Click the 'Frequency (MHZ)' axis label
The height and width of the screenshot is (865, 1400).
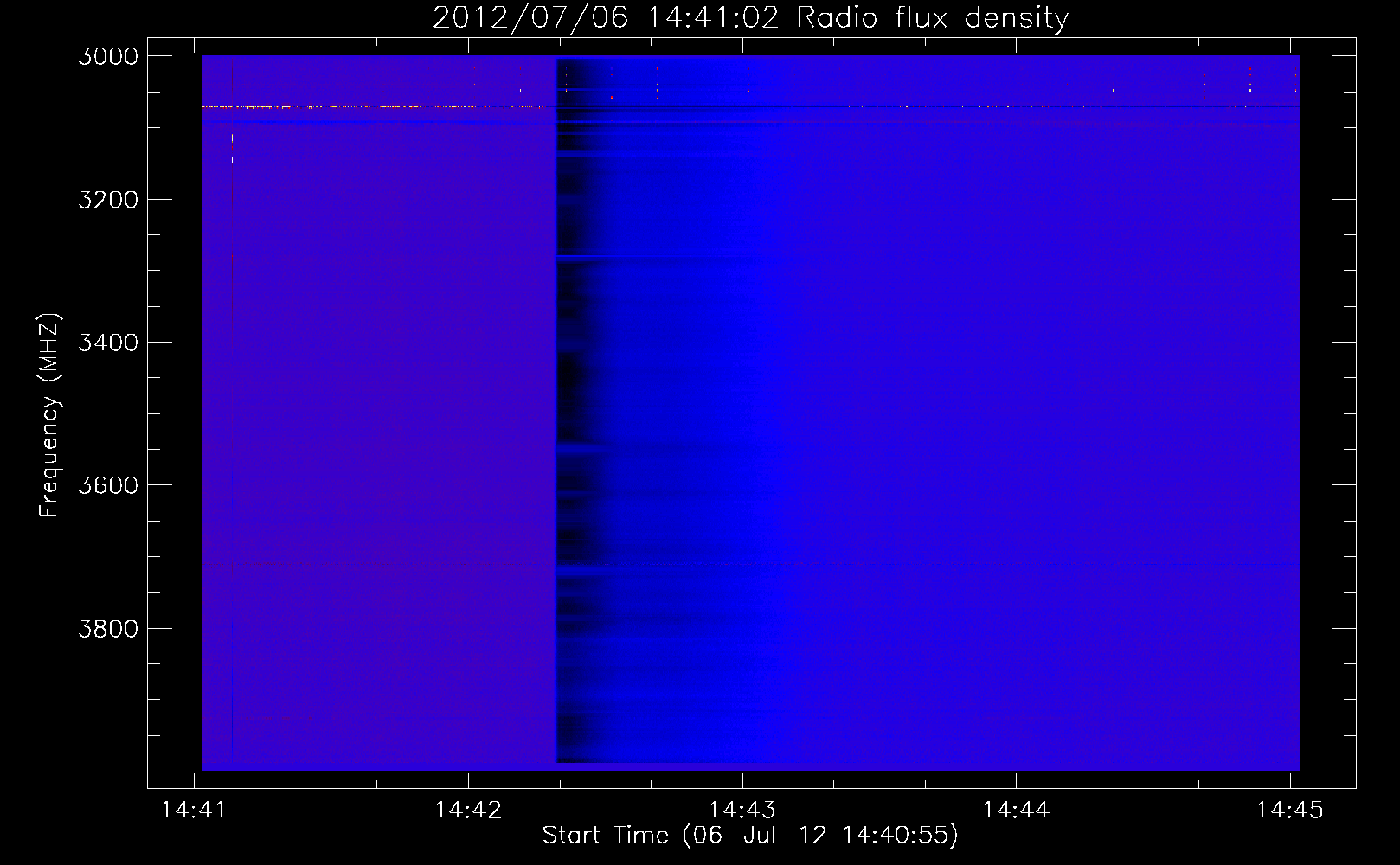50,415
